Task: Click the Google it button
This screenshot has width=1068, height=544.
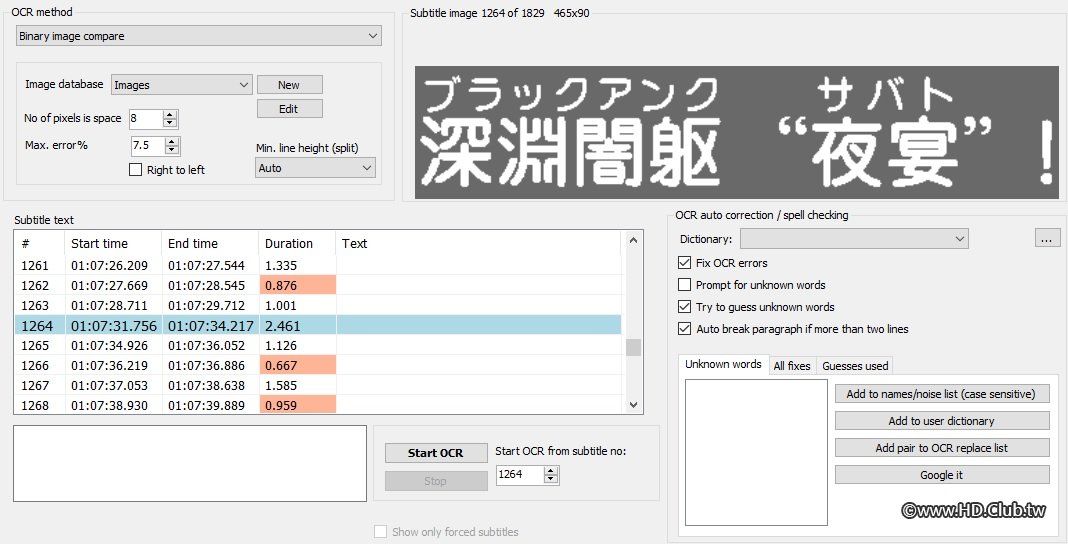Action: pos(942,475)
